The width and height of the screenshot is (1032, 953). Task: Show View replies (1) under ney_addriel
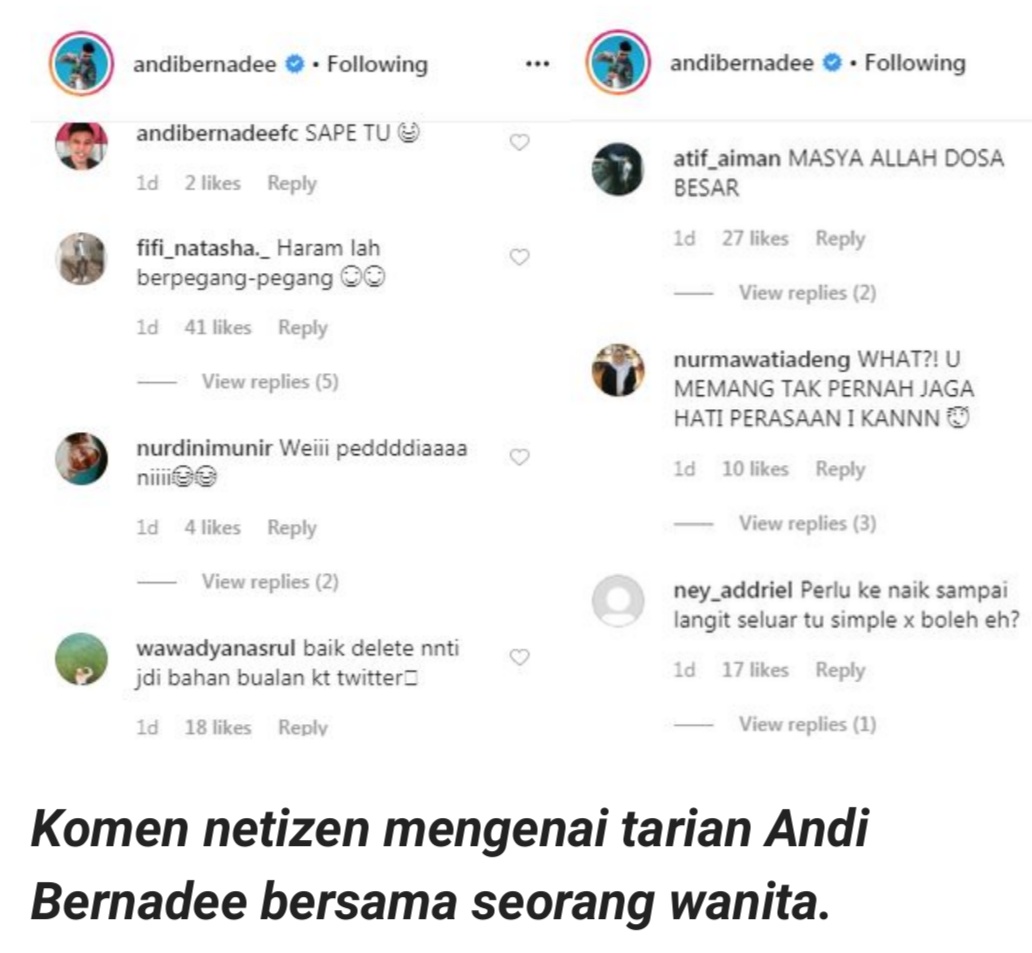[x=807, y=724]
